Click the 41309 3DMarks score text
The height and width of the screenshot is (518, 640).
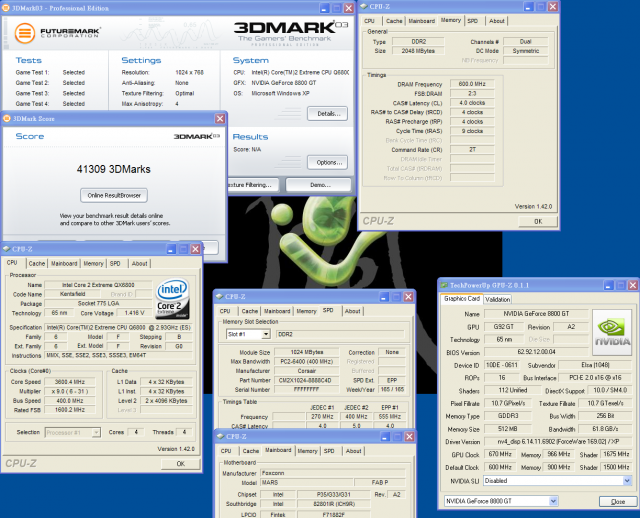click(x=113, y=169)
